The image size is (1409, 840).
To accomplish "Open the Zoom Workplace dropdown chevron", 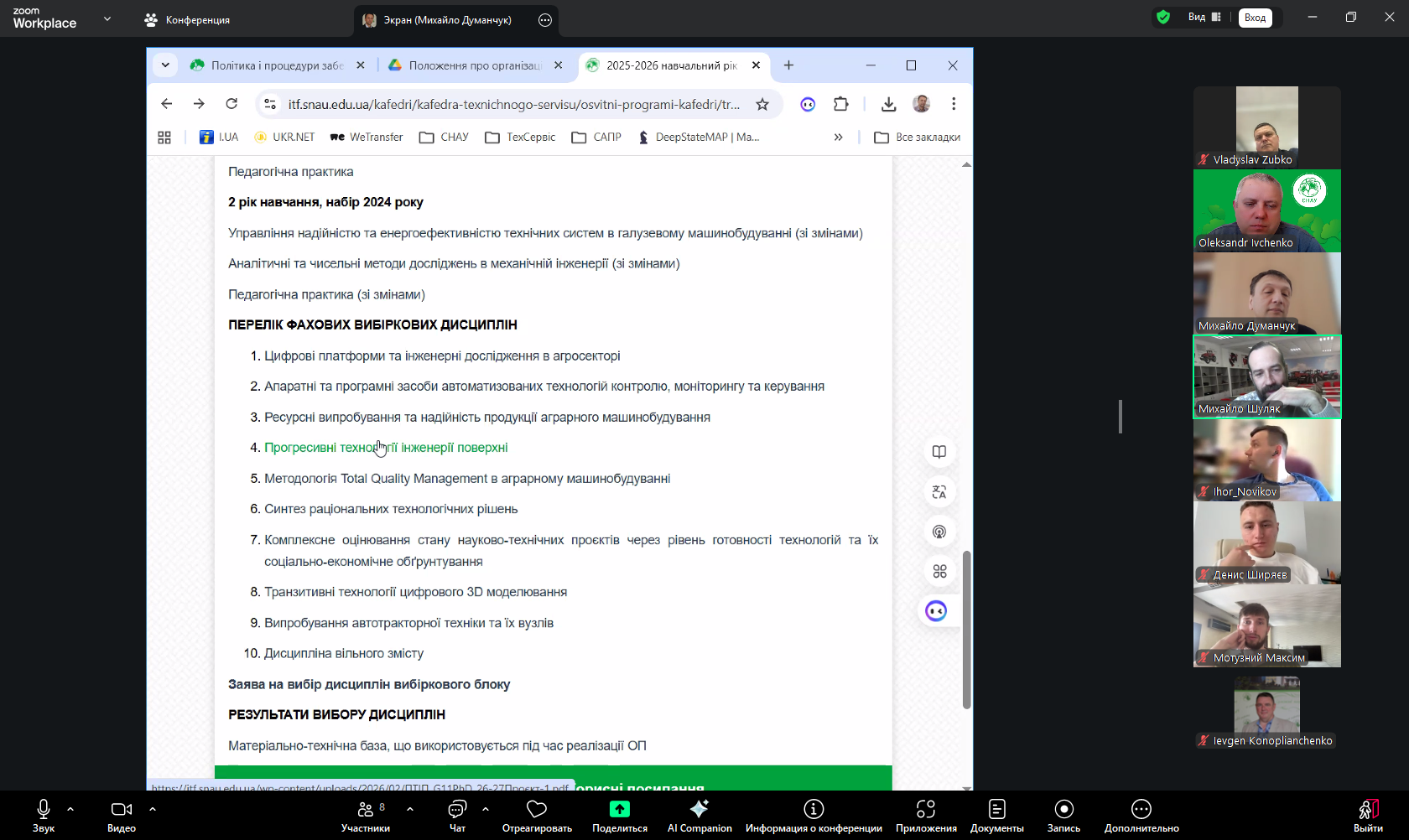I will 107,18.
